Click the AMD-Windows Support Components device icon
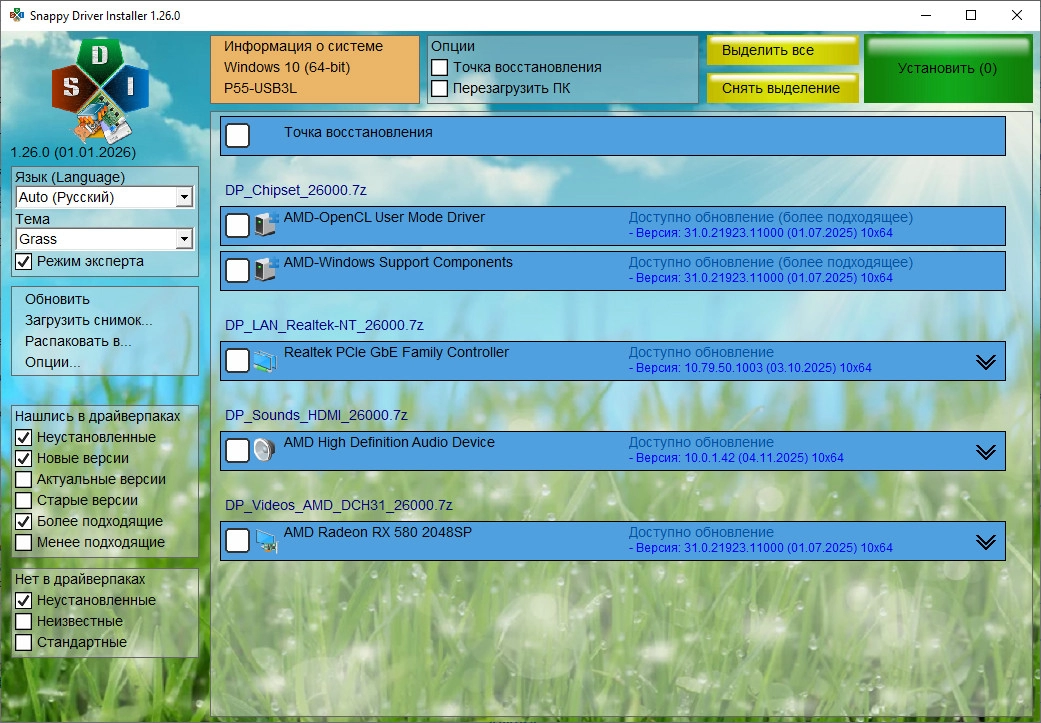The image size is (1041, 723). pyautogui.click(x=266, y=270)
